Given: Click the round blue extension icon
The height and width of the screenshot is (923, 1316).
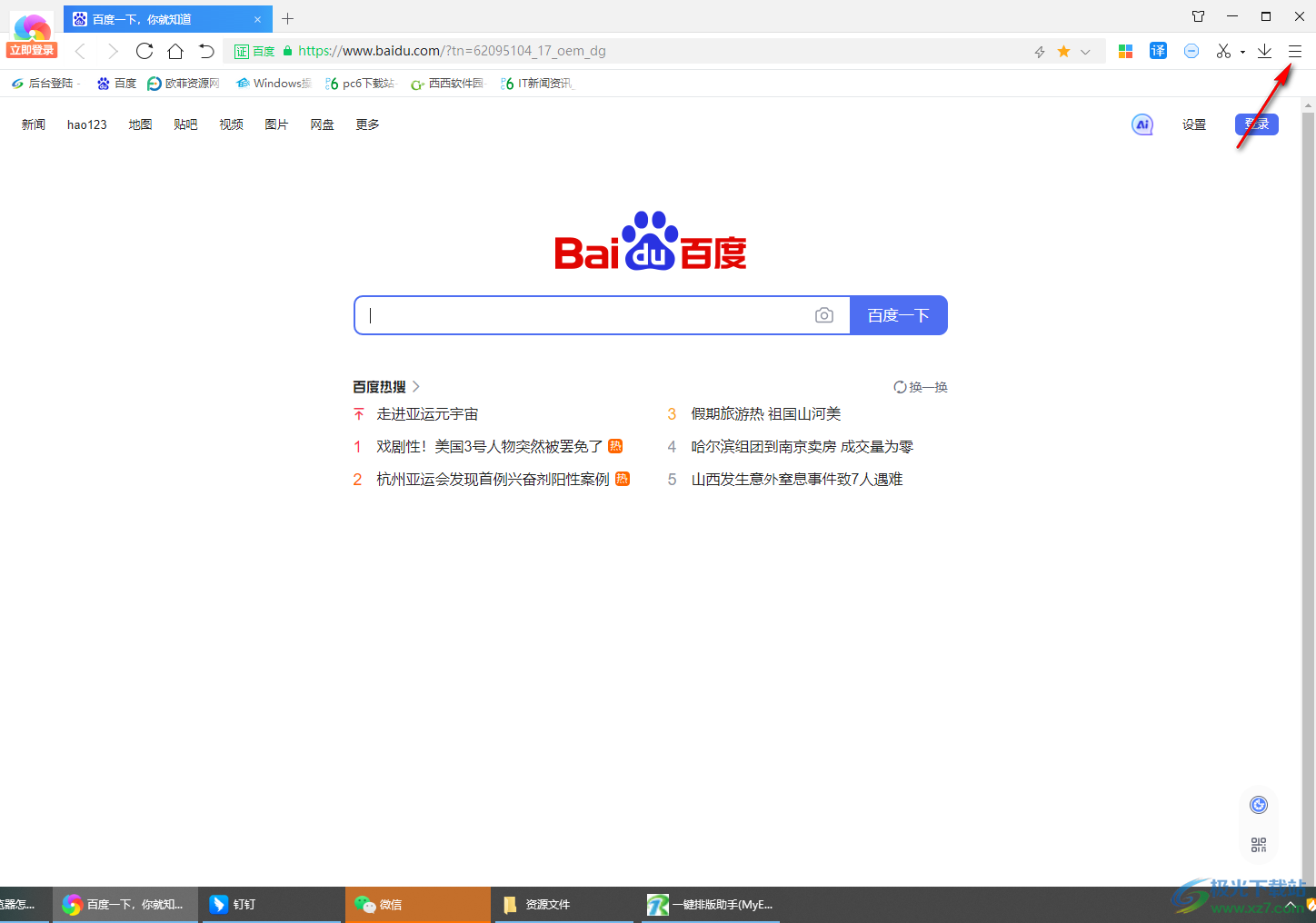Looking at the screenshot, I should coord(1191,51).
